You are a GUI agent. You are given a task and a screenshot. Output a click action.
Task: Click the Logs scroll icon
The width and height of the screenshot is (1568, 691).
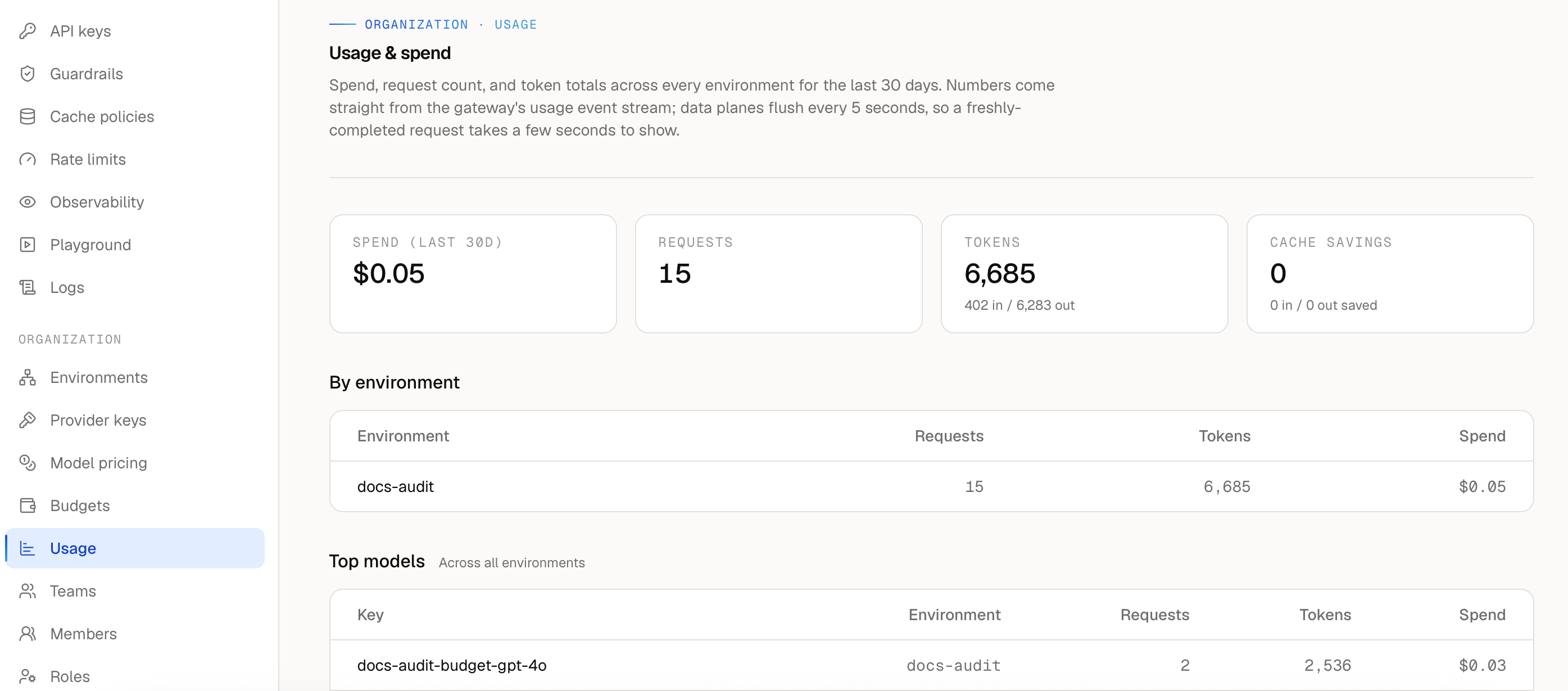(28, 287)
